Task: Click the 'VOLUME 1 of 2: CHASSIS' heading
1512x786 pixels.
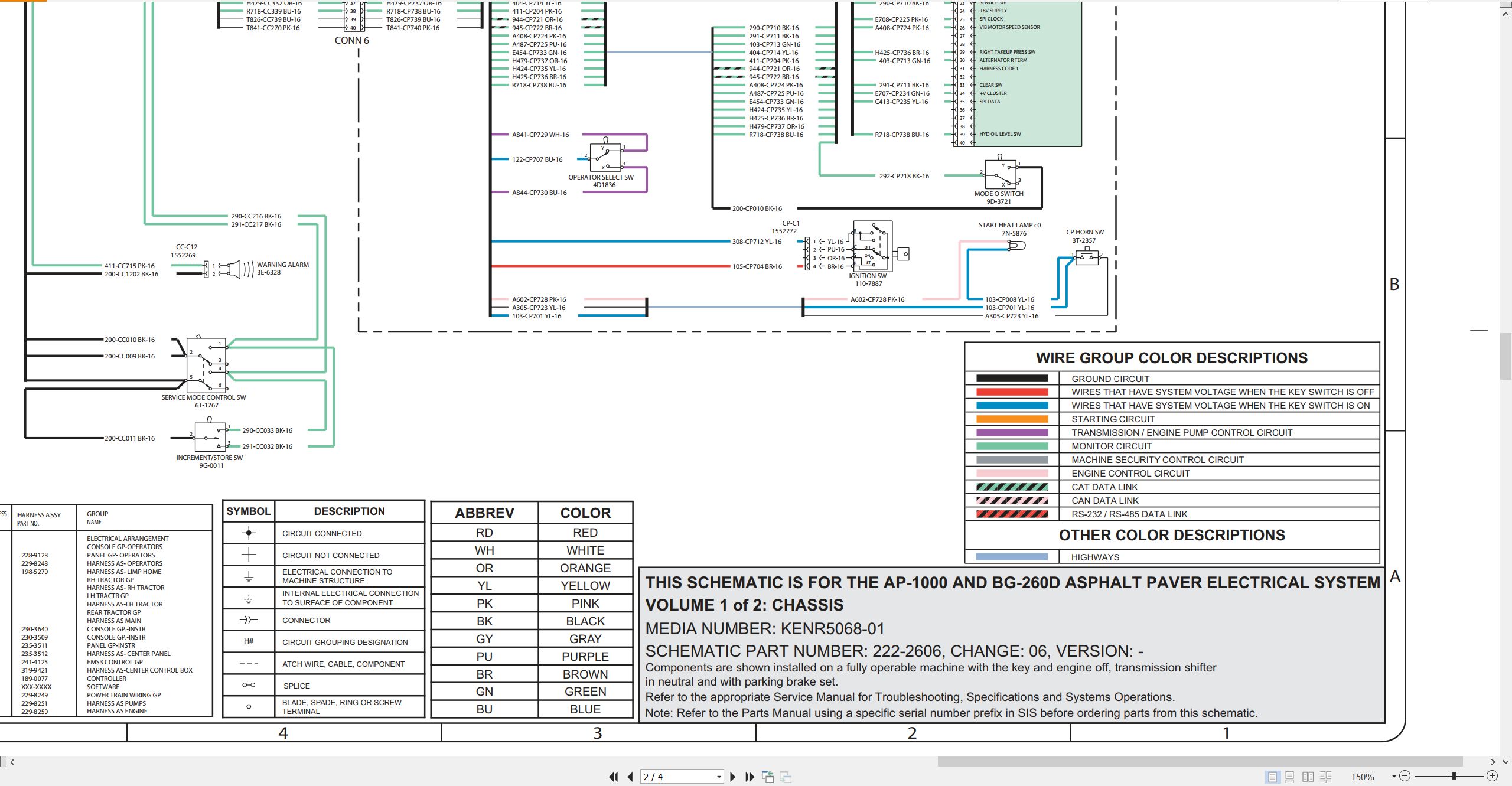Action: pos(744,605)
